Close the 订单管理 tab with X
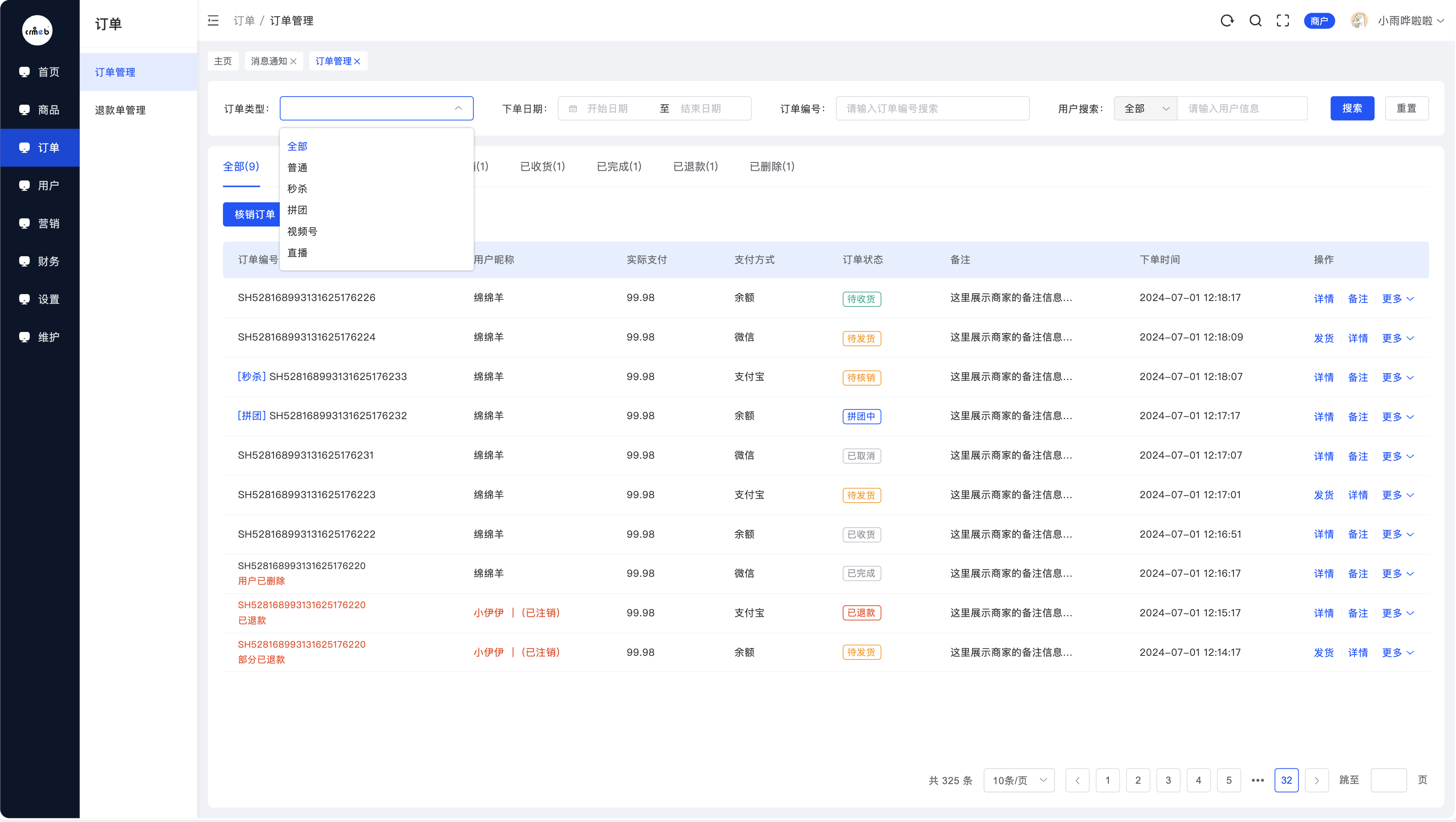 coord(357,62)
